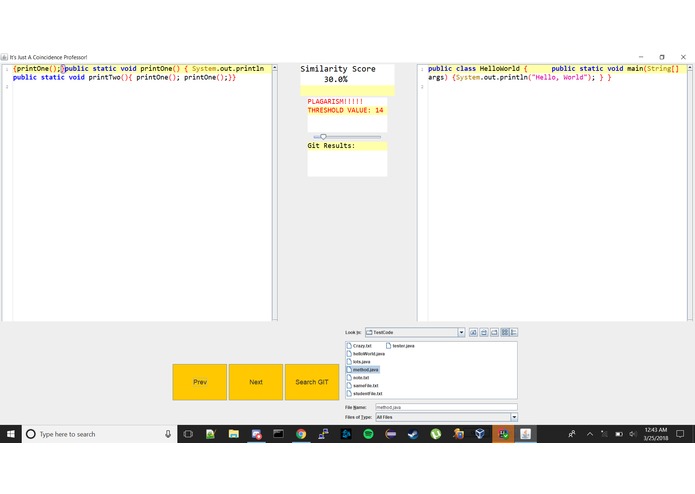Switch file chooser to Details view
Screen dimensions: 695x494
pyautogui.click(x=514, y=332)
